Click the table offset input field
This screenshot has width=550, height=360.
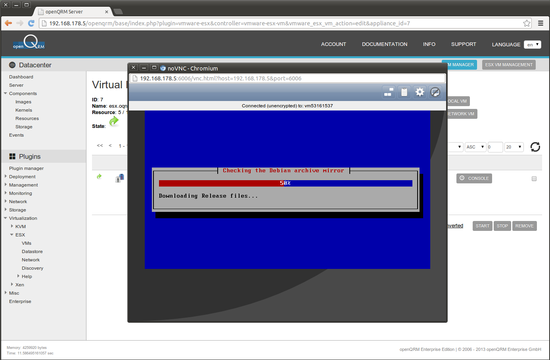[x=495, y=147]
